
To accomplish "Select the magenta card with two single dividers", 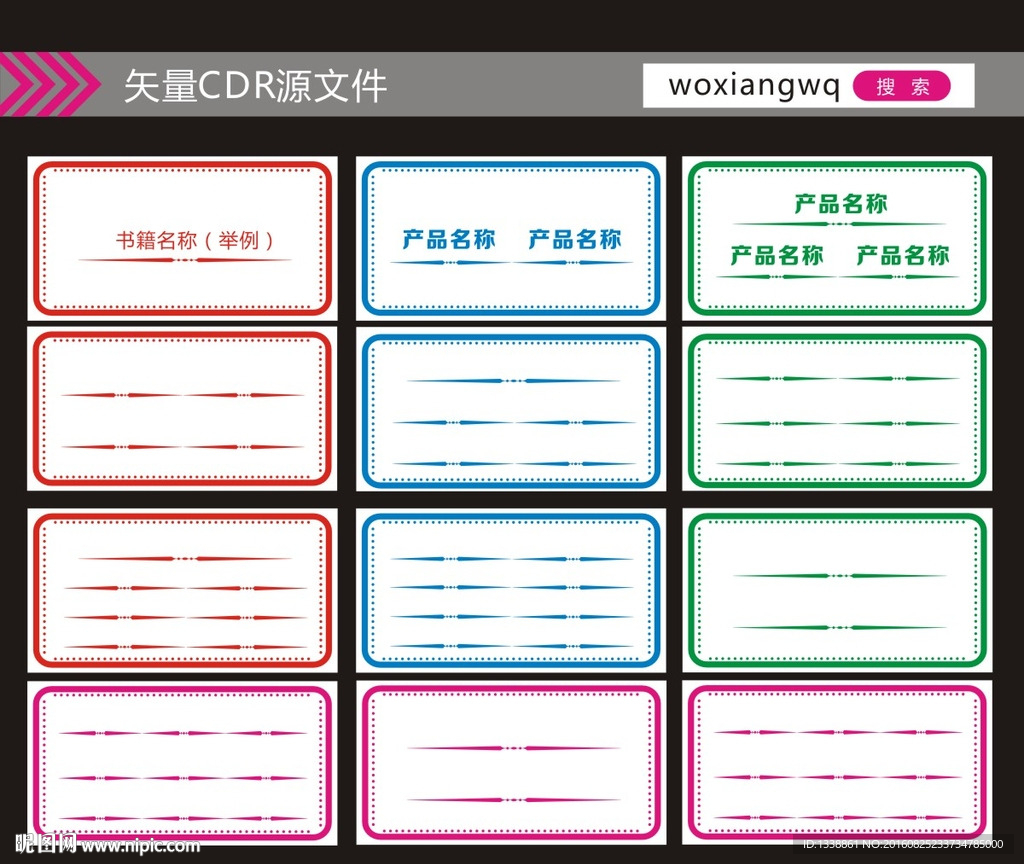I will click(511, 763).
